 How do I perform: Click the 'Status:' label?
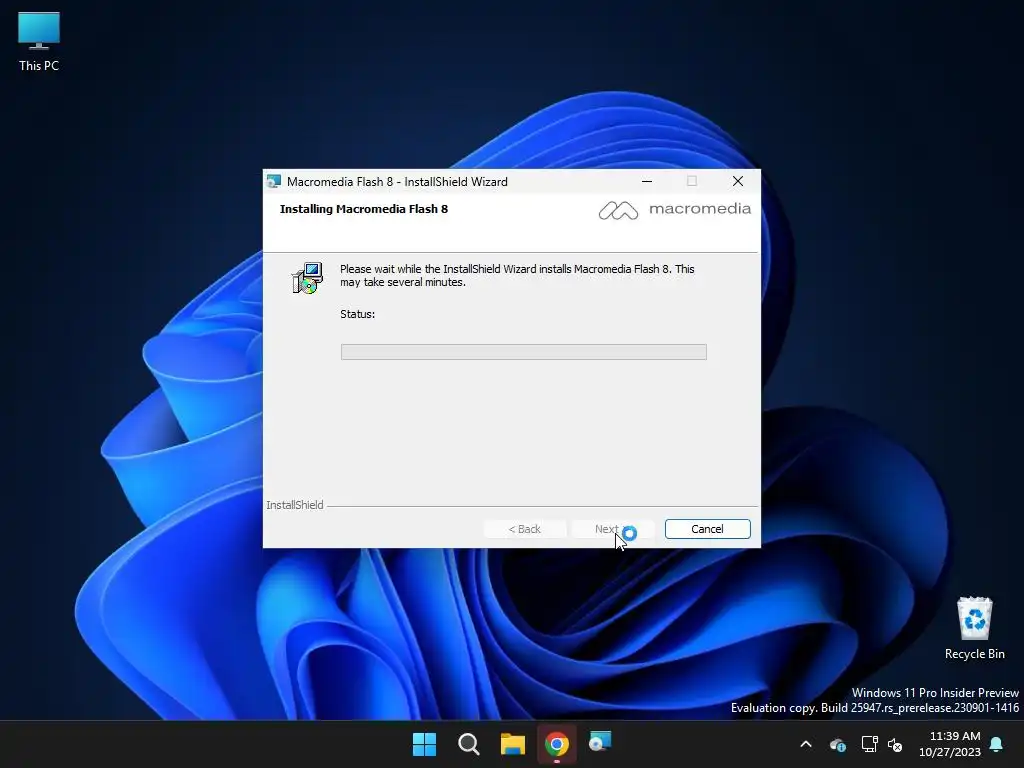click(x=357, y=314)
